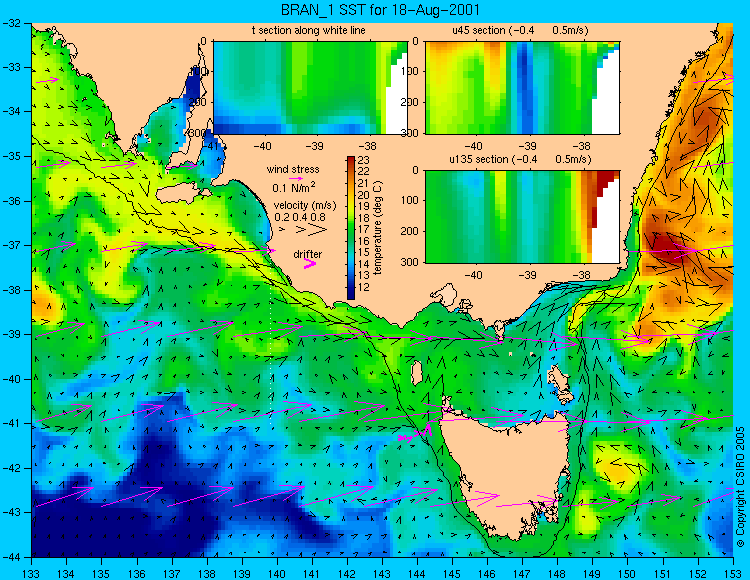
Task: Click the 'wind stress' legend label
Action: (293, 169)
